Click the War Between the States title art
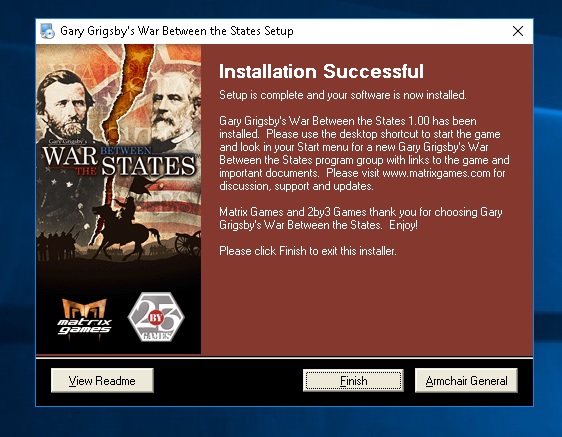Screen dimensions: 562x437 (x=119, y=161)
